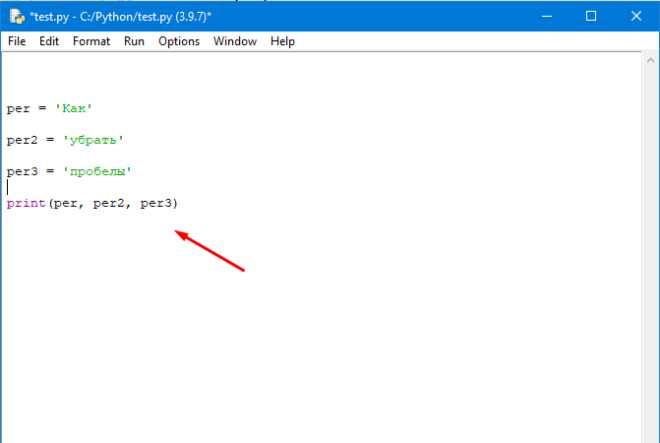
Task: Close the test.py editor window
Action: point(636,16)
